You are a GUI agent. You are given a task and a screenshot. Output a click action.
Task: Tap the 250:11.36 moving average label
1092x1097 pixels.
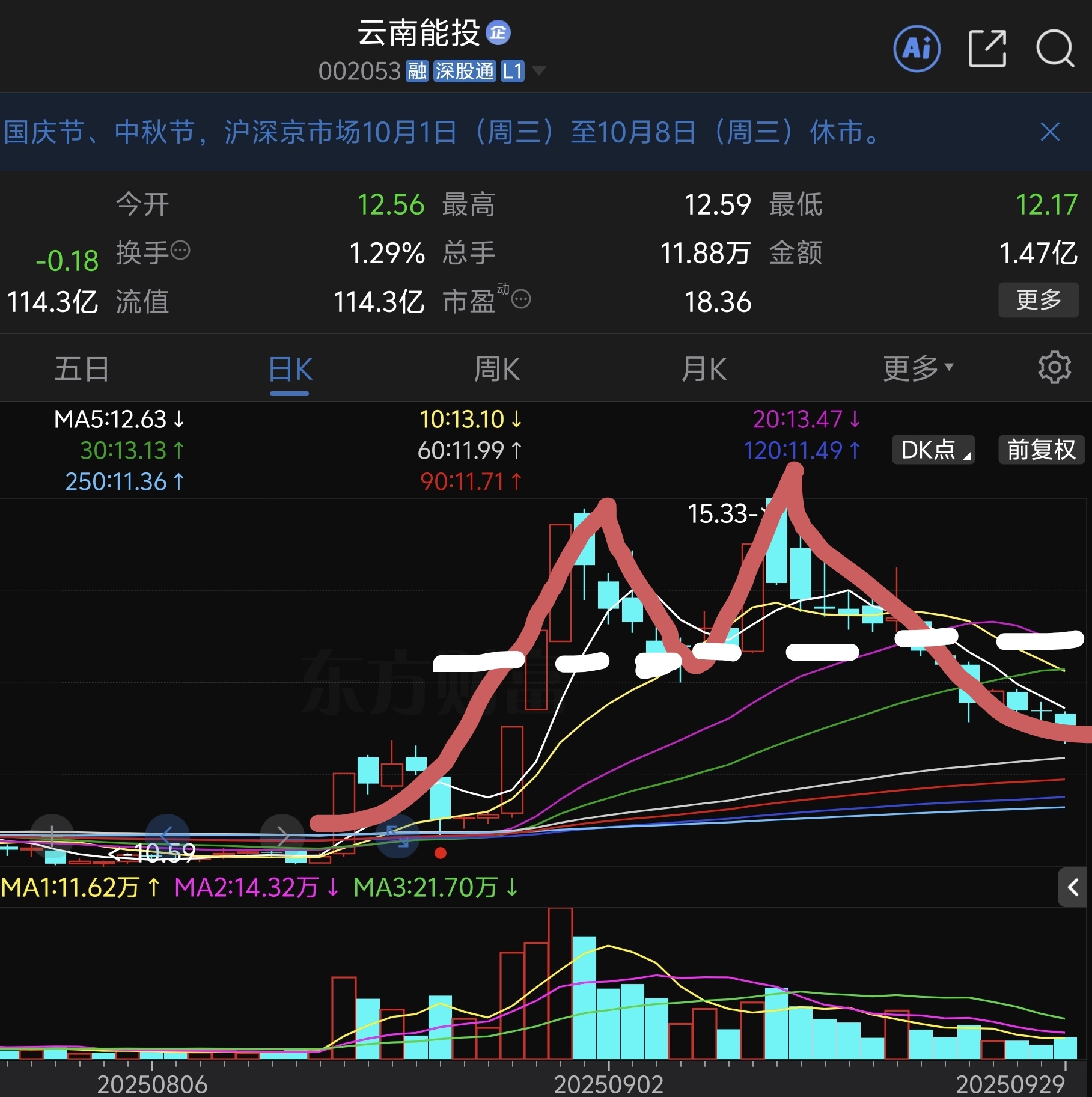[125, 481]
